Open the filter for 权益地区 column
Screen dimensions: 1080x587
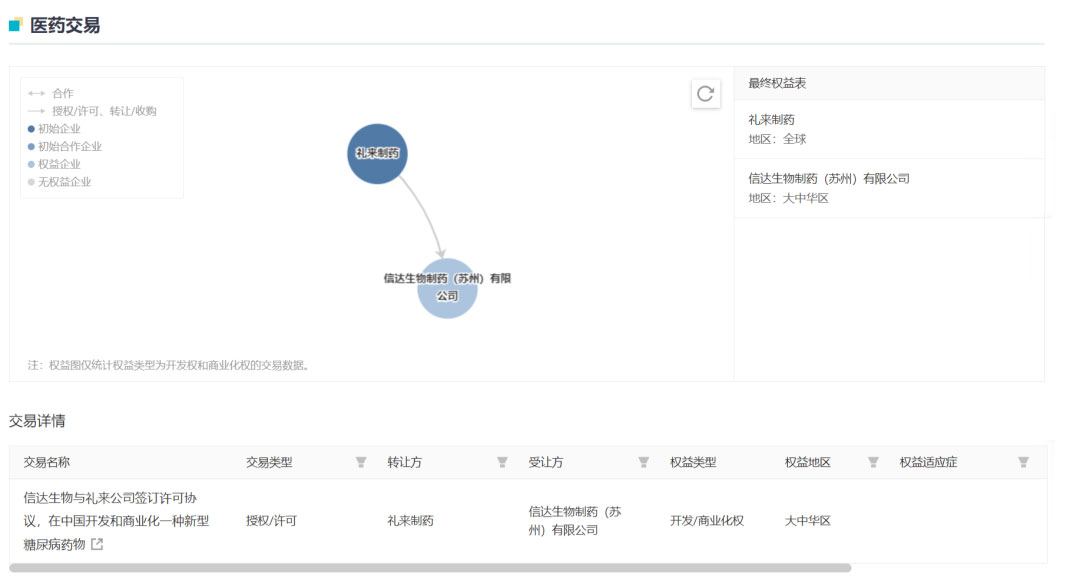(x=873, y=462)
